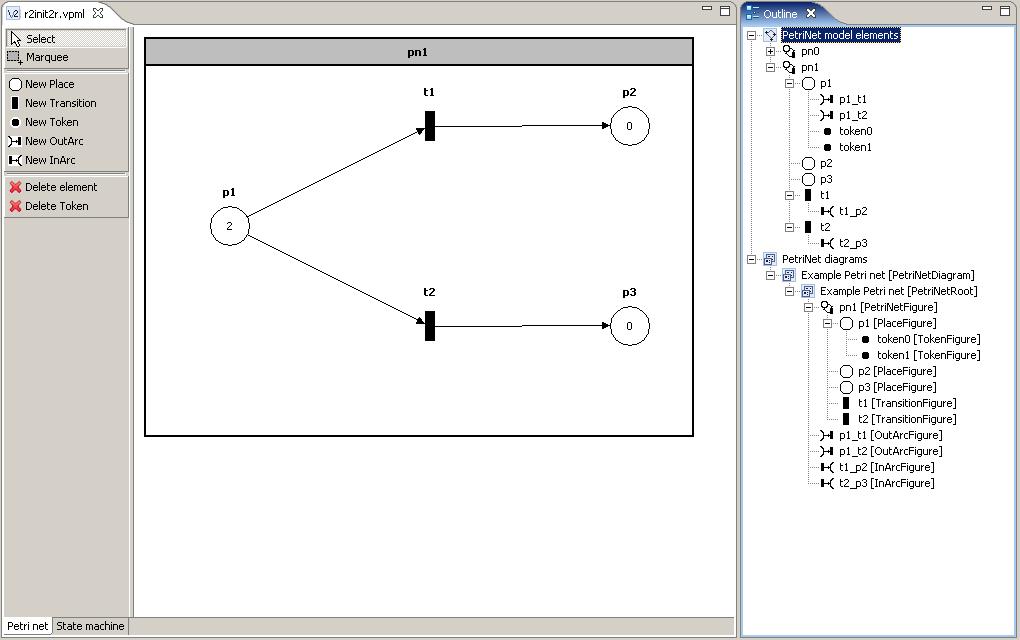Select t2_p3 [InArcFigure] item
This screenshot has height=640, width=1020.
[886, 483]
